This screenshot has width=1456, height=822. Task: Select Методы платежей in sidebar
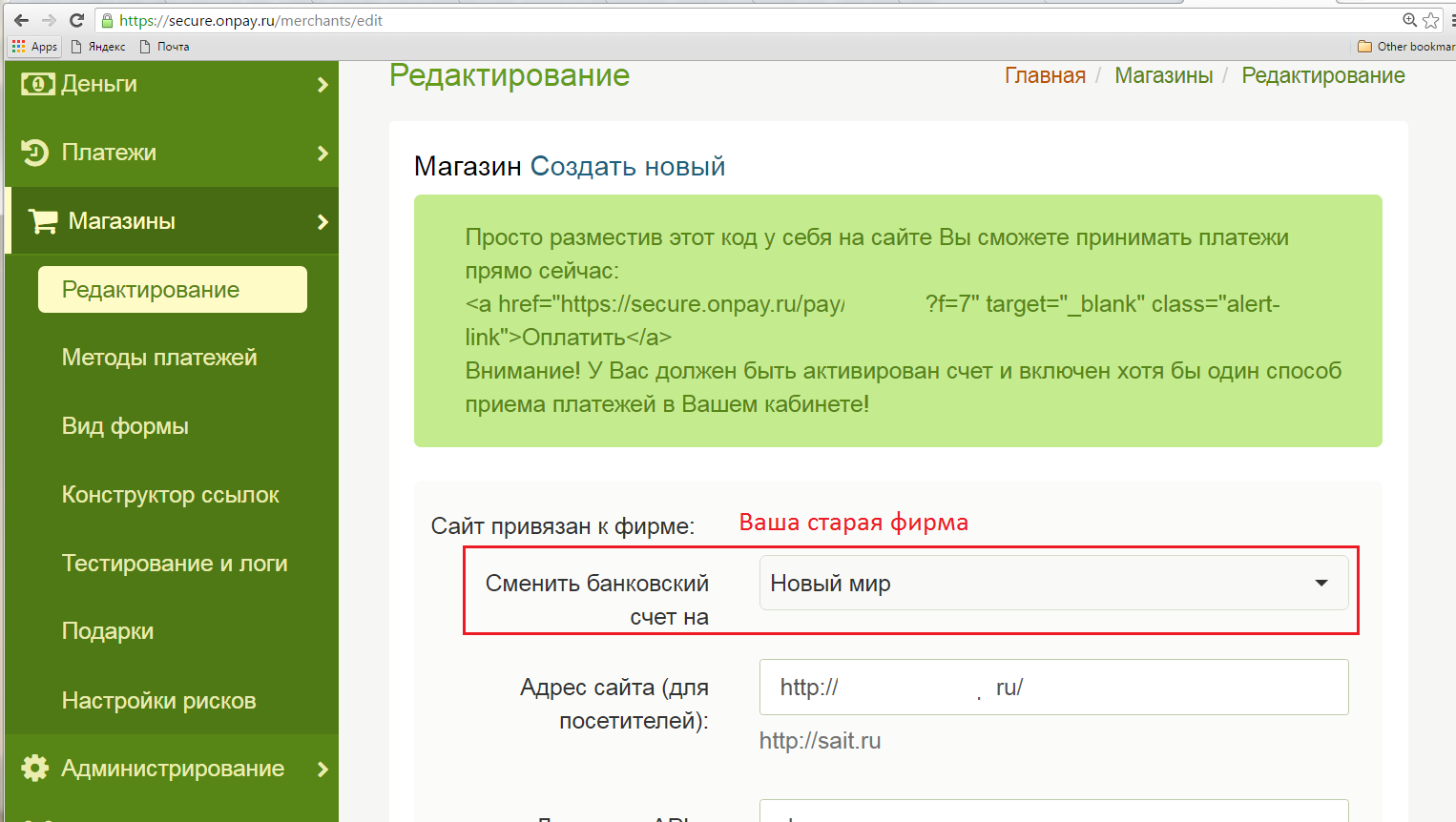[x=159, y=358]
